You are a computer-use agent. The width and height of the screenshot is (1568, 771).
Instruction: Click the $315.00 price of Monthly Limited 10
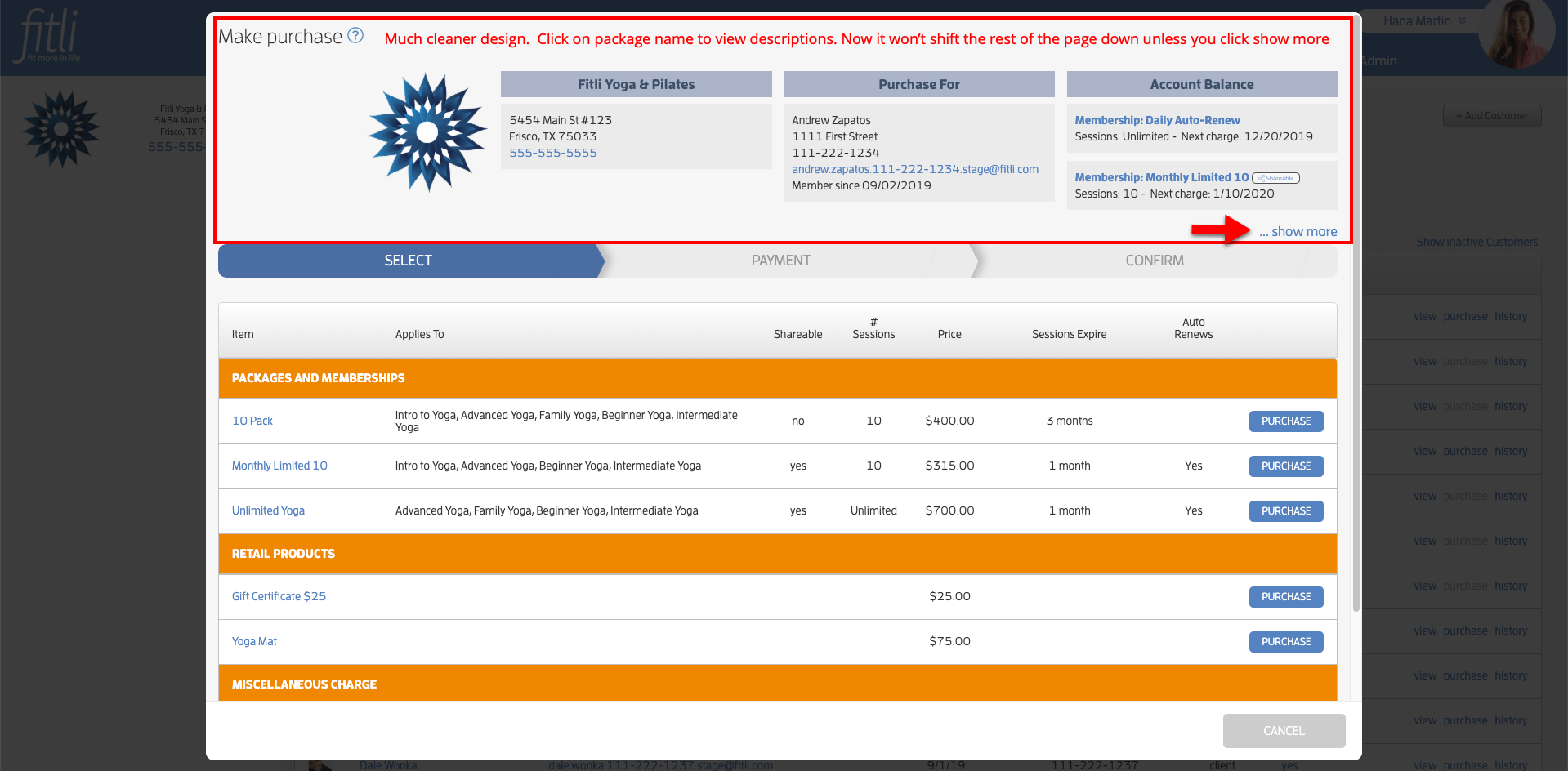click(949, 466)
